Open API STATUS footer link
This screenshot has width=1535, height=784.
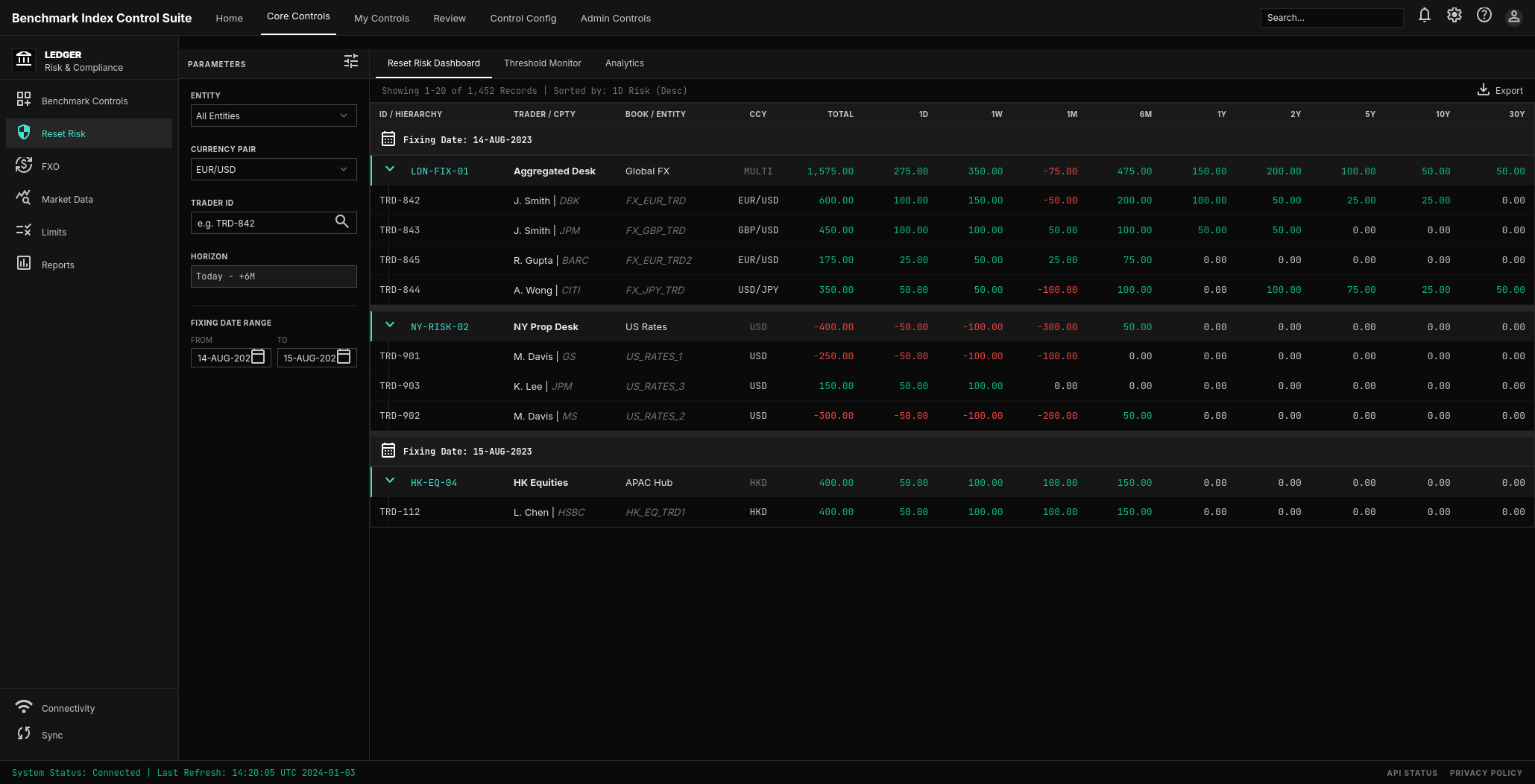pyautogui.click(x=1412, y=773)
